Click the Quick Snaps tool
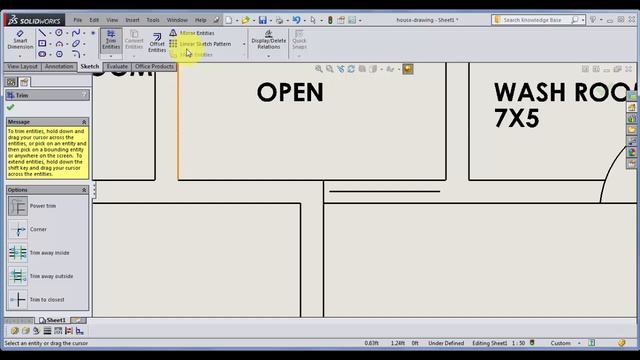The width and height of the screenshot is (640, 360). coord(299,40)
